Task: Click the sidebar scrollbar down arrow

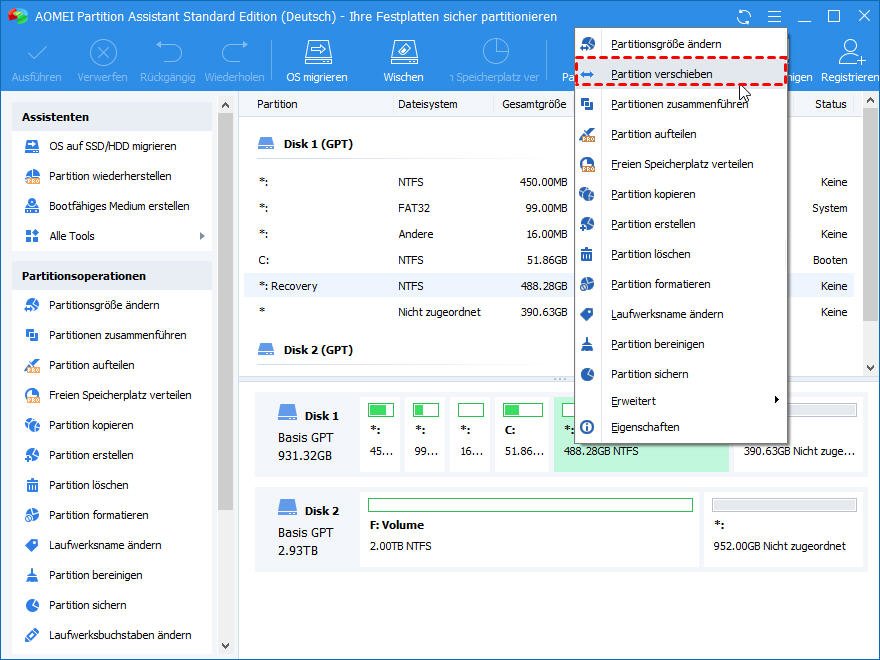Action: pos(226,646)
